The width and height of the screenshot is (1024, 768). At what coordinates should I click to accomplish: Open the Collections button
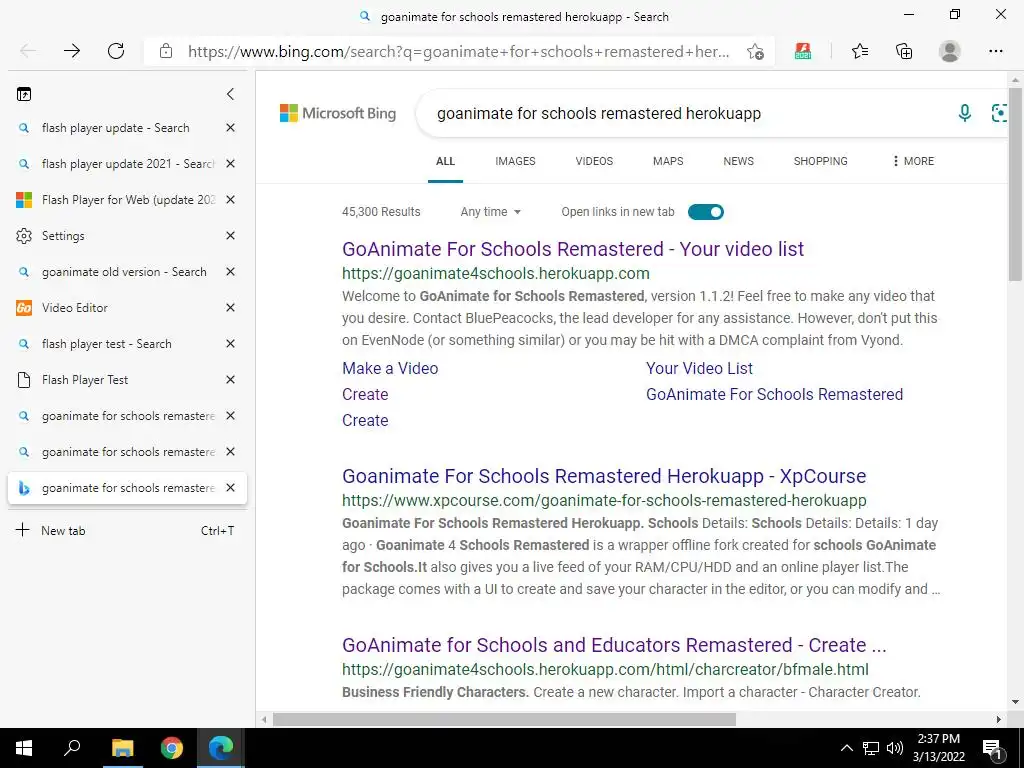[904, 51]
